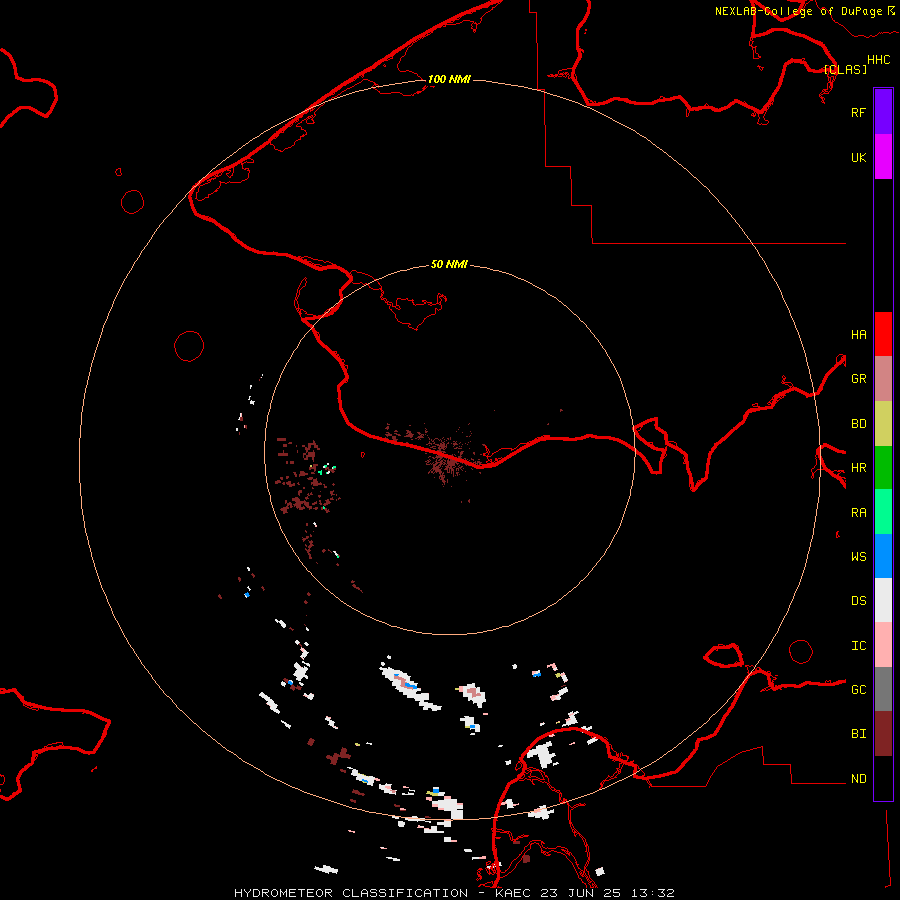Click the HHC product code label
Image resolution: width=900 pixels, height=900 pixels.
coord(878,60)
